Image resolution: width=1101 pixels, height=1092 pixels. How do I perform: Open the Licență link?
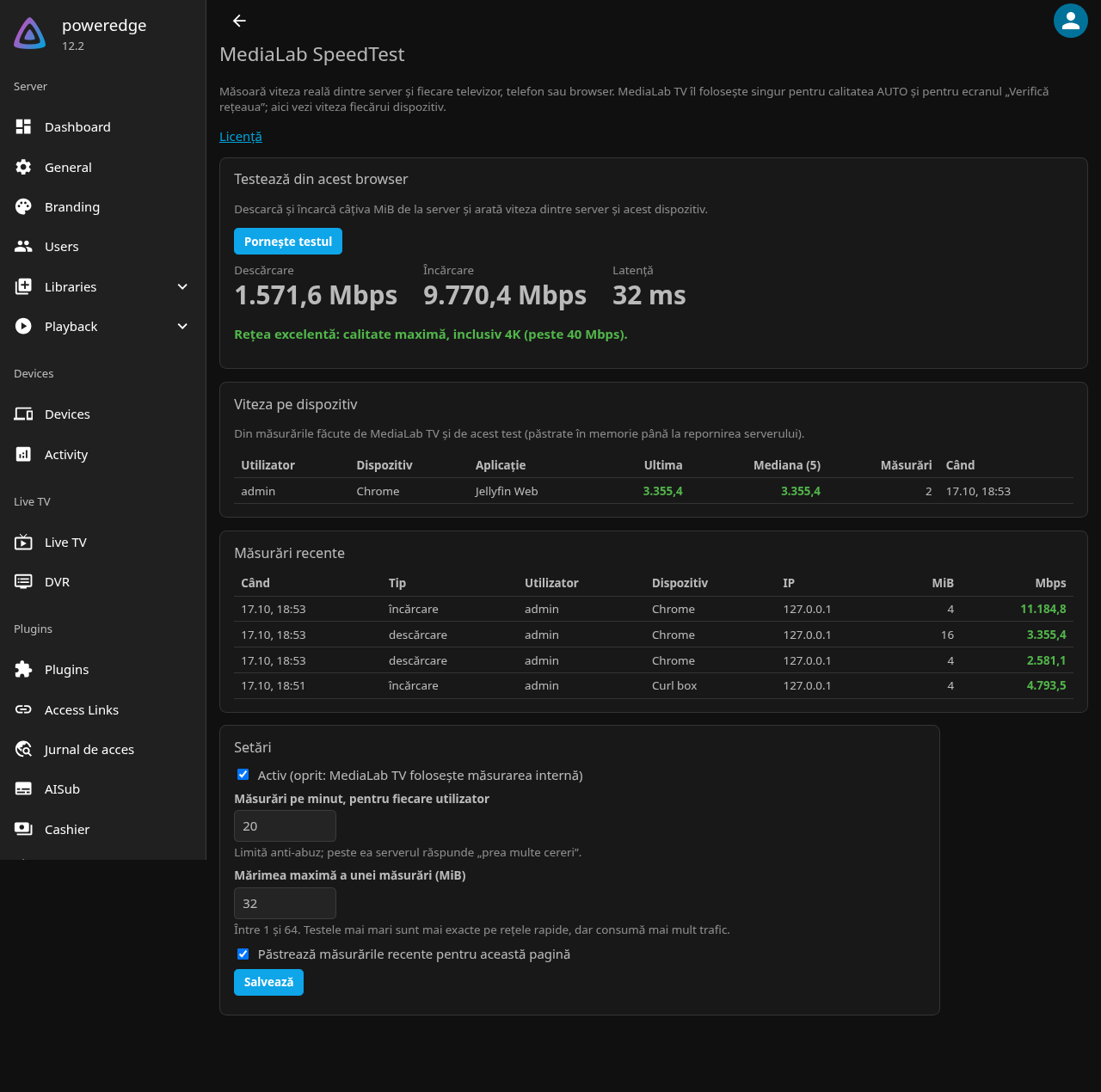click(241, 137)
